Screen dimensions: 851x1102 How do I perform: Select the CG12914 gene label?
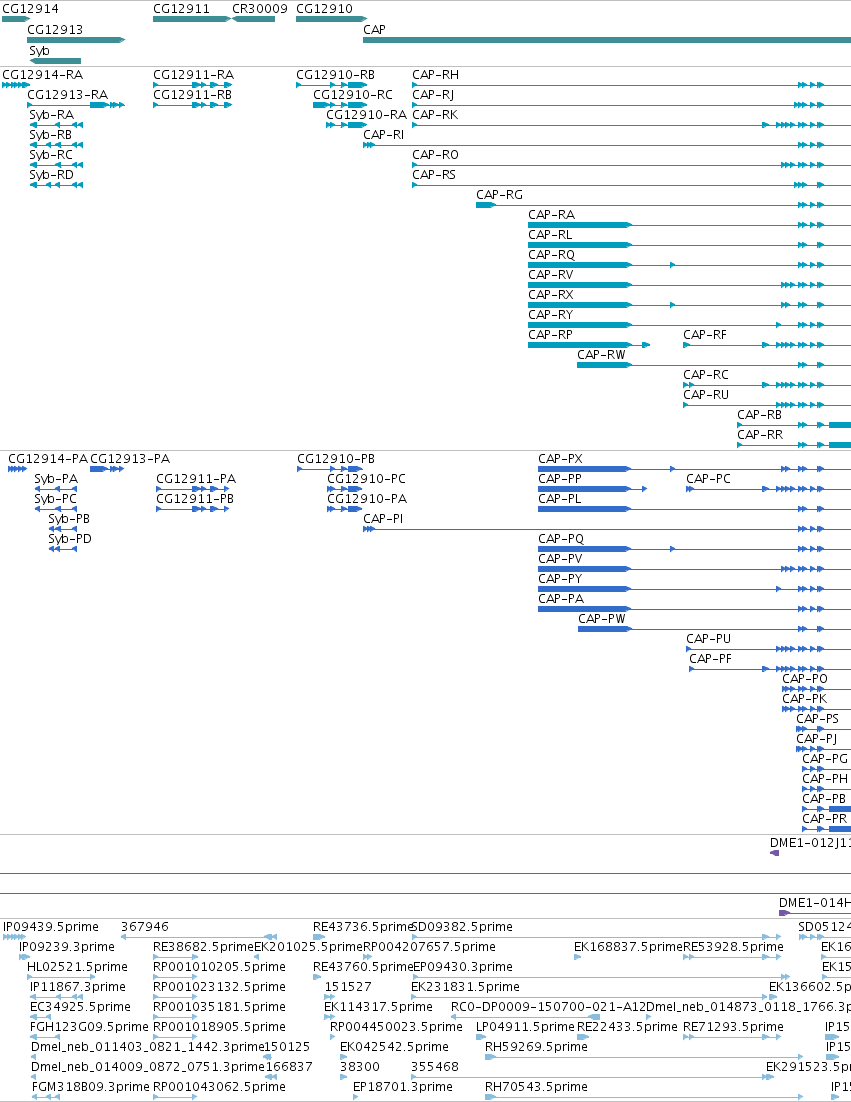tap(30, 8)
